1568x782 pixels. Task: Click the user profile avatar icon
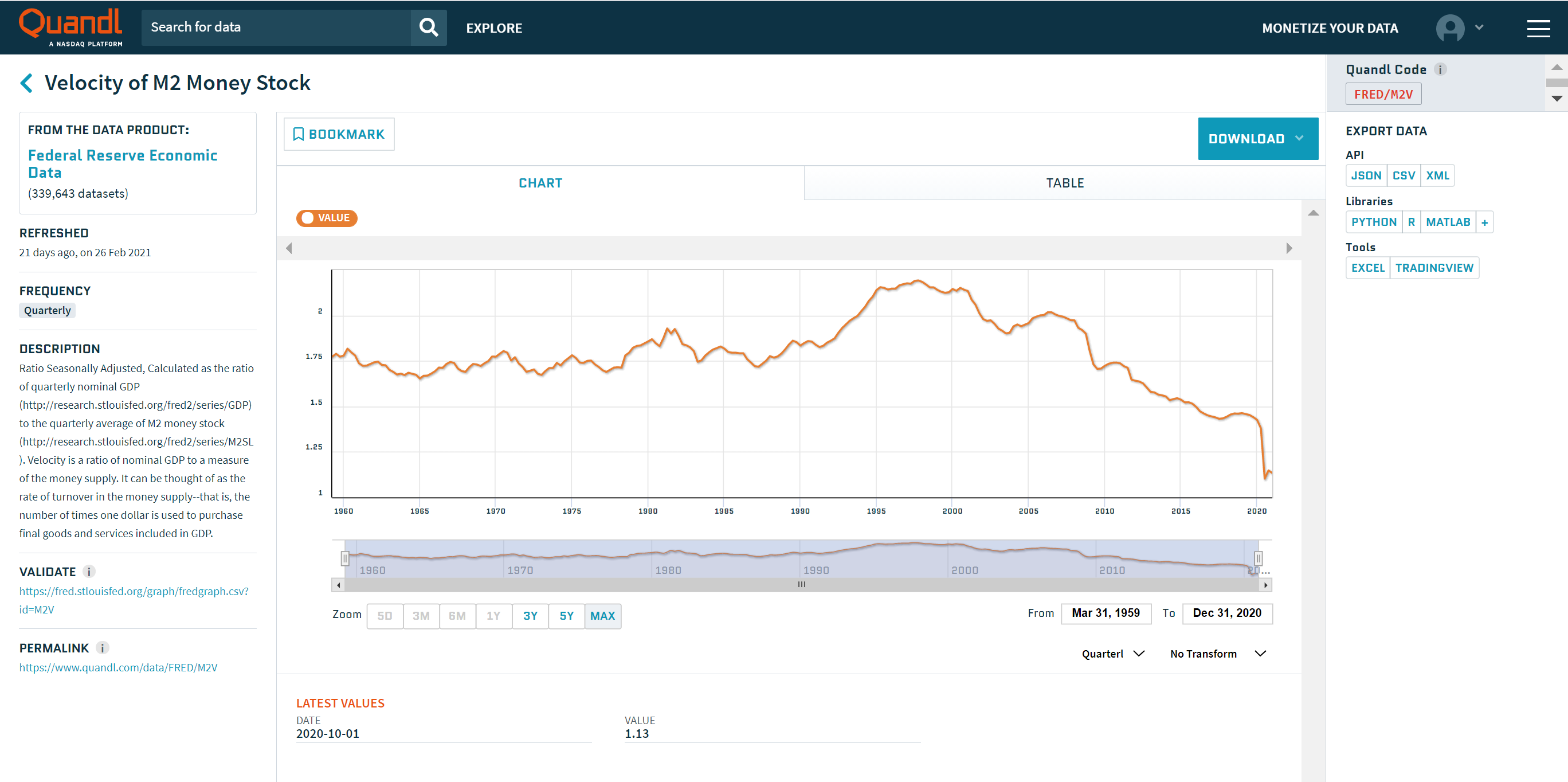click(x=1450, y=28)
